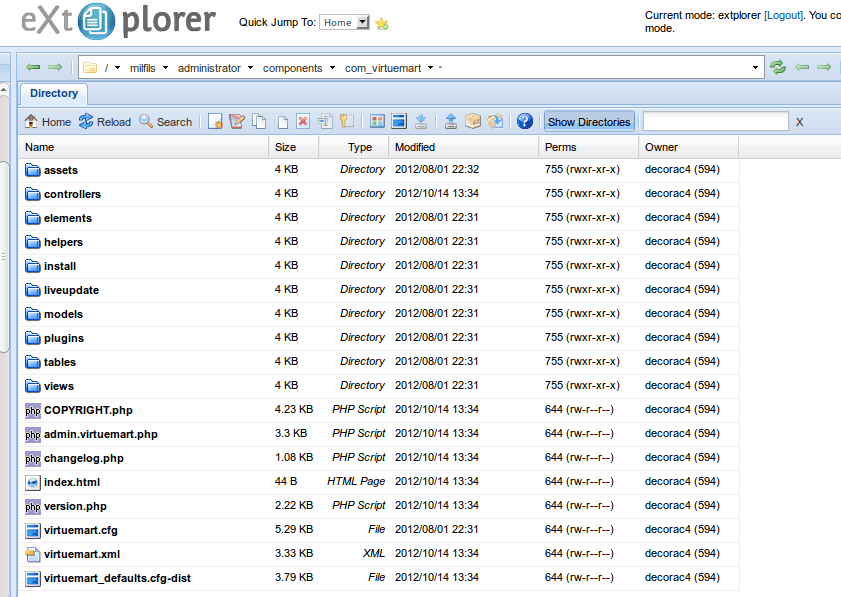This screenshot has height=597, width=841.
Task: Sort by Modified column header
Action: [464, 147]
